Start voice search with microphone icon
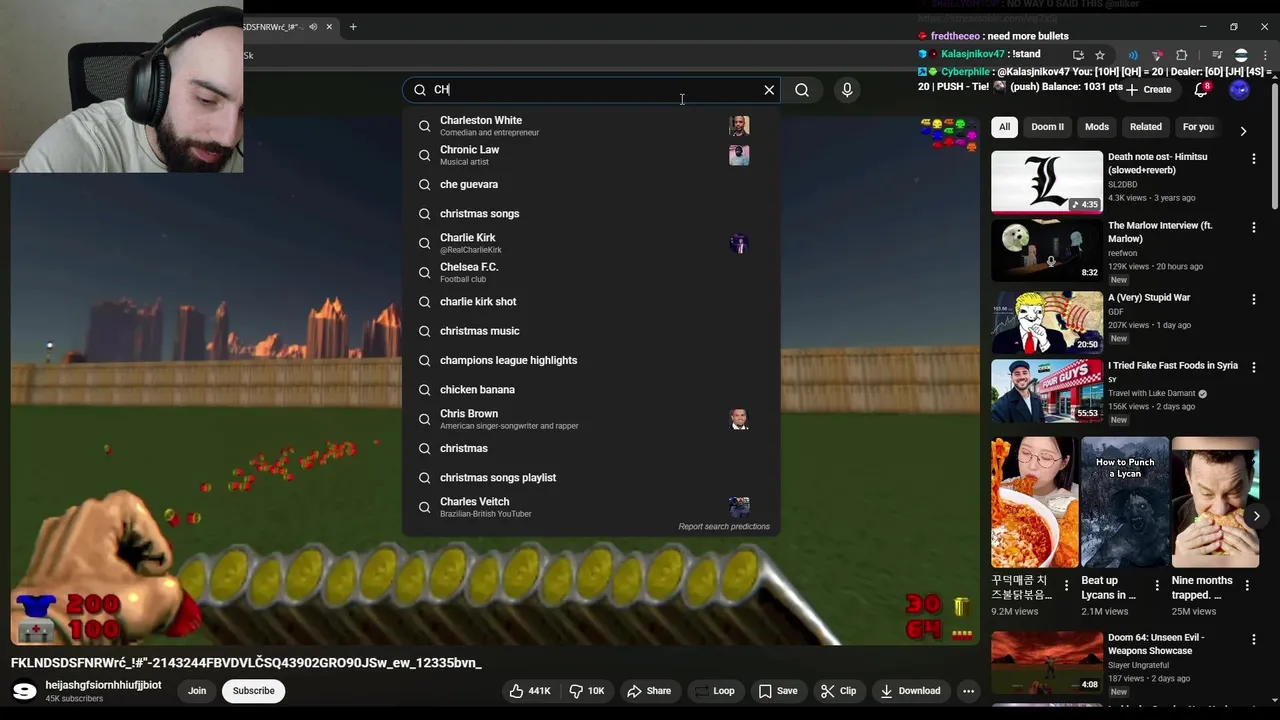 847,90
